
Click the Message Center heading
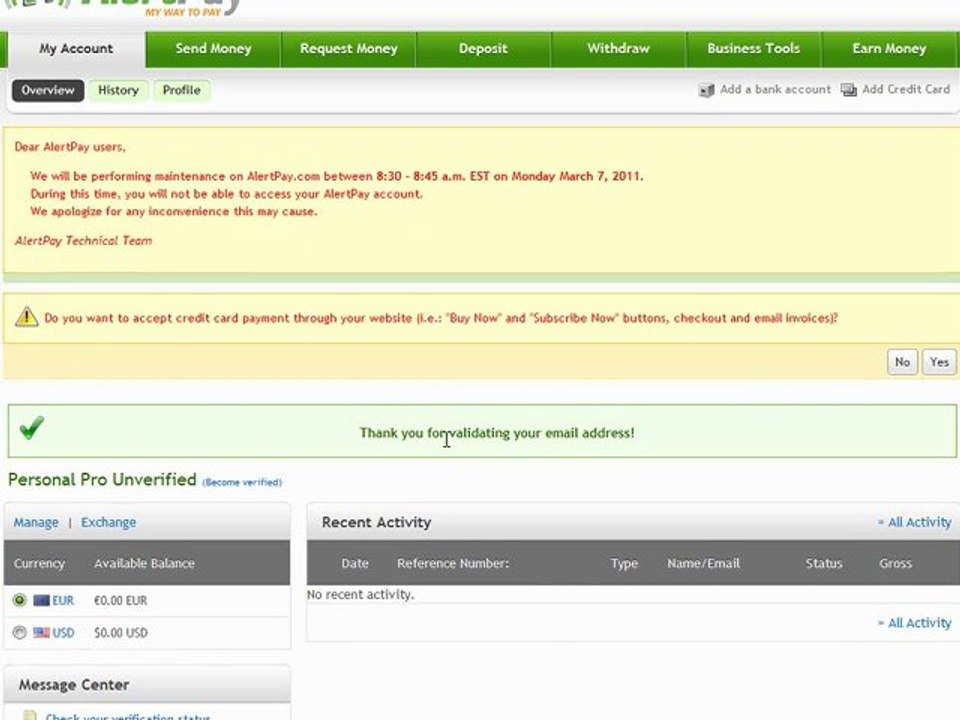(x=74, y=684)
